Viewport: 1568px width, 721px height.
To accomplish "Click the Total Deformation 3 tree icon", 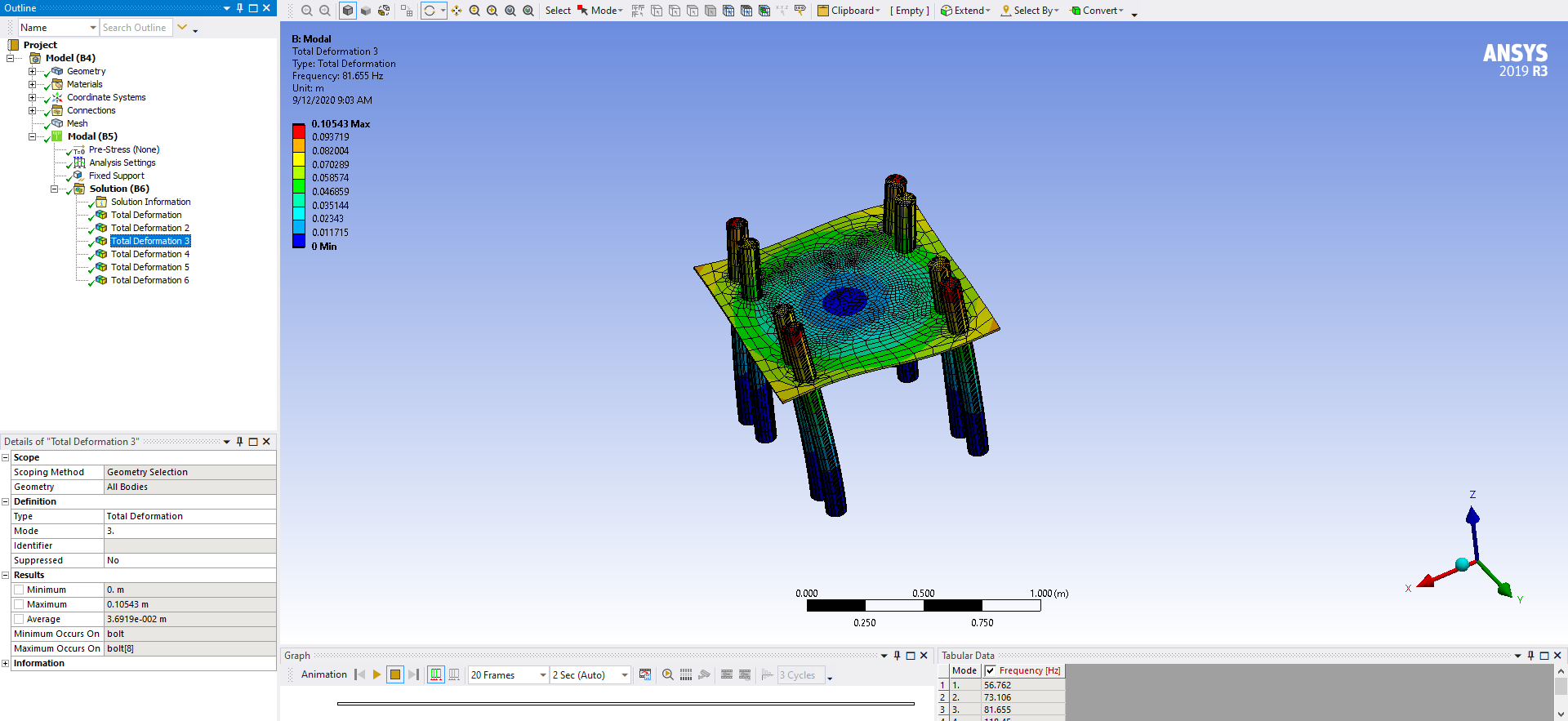I will (x=101, y=241).
